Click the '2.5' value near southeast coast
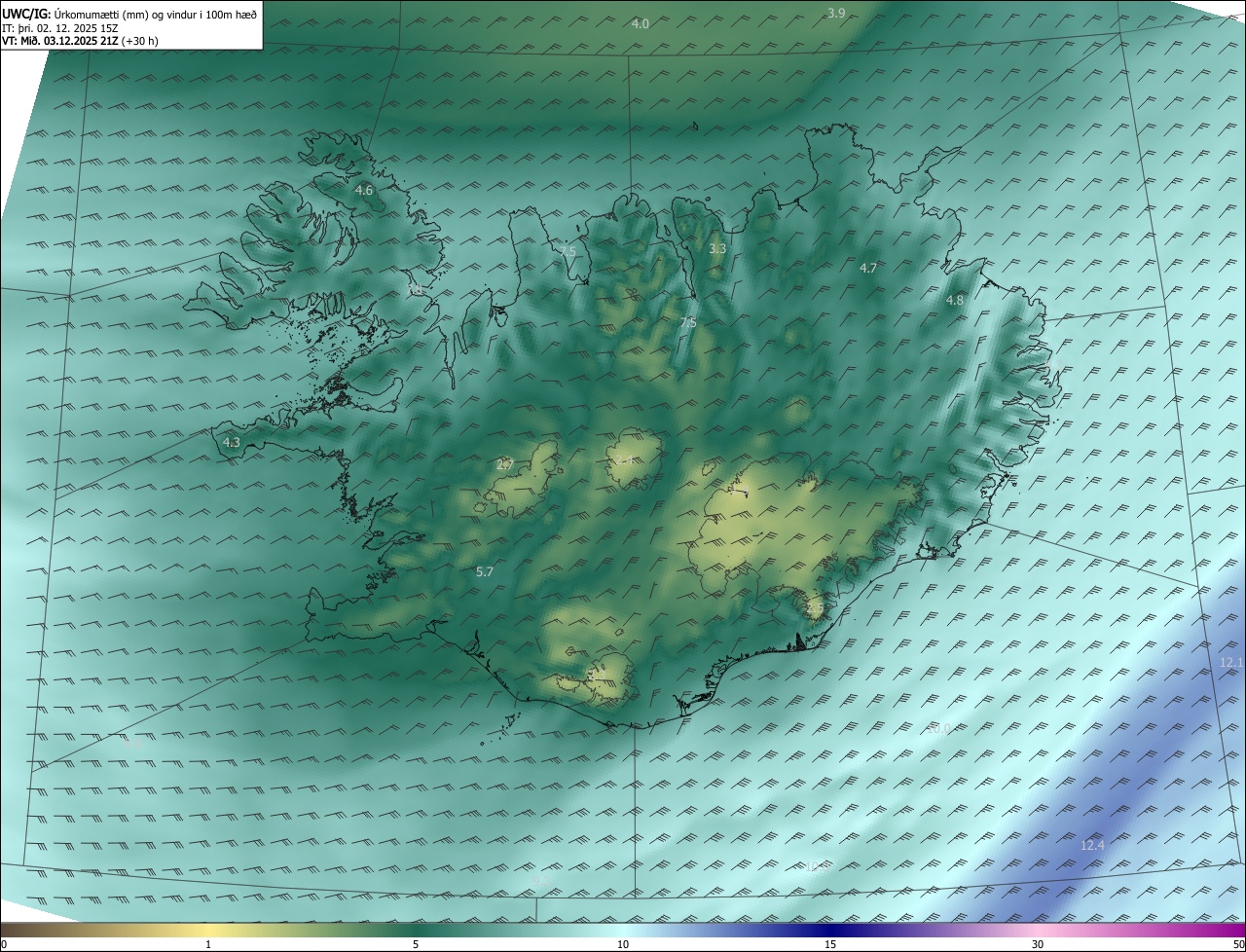Screen dimensions: 1246x952 coord(815,608)
